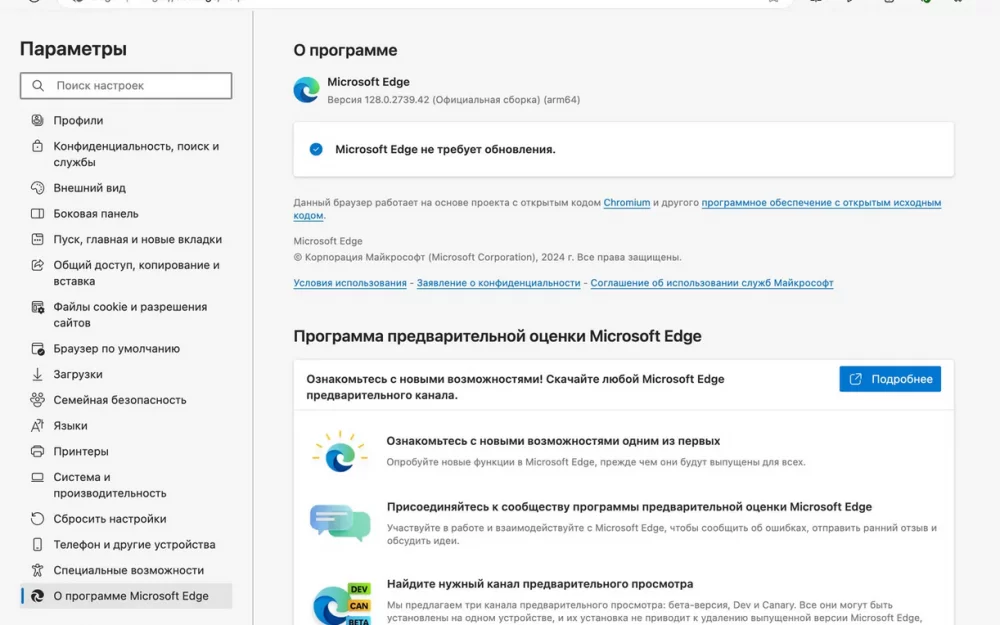Select the languages icon next to Языки
The width and height of the screenshot is (1000, 625).
[38, 425]
